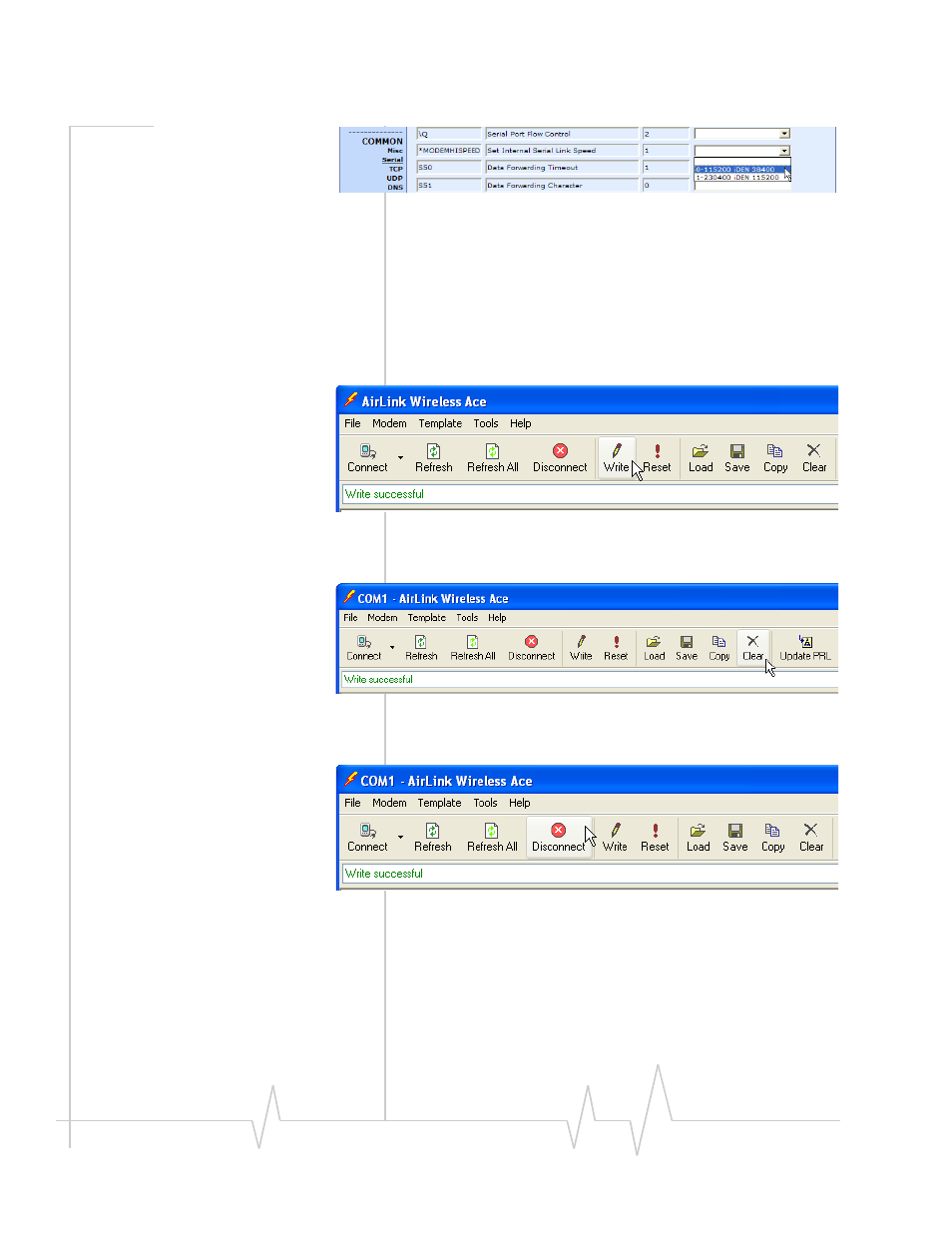Screen dimensions: 952x1233
Task: Click Load in COM1 window with Update PRL
Action: click(x=654, y=648)
